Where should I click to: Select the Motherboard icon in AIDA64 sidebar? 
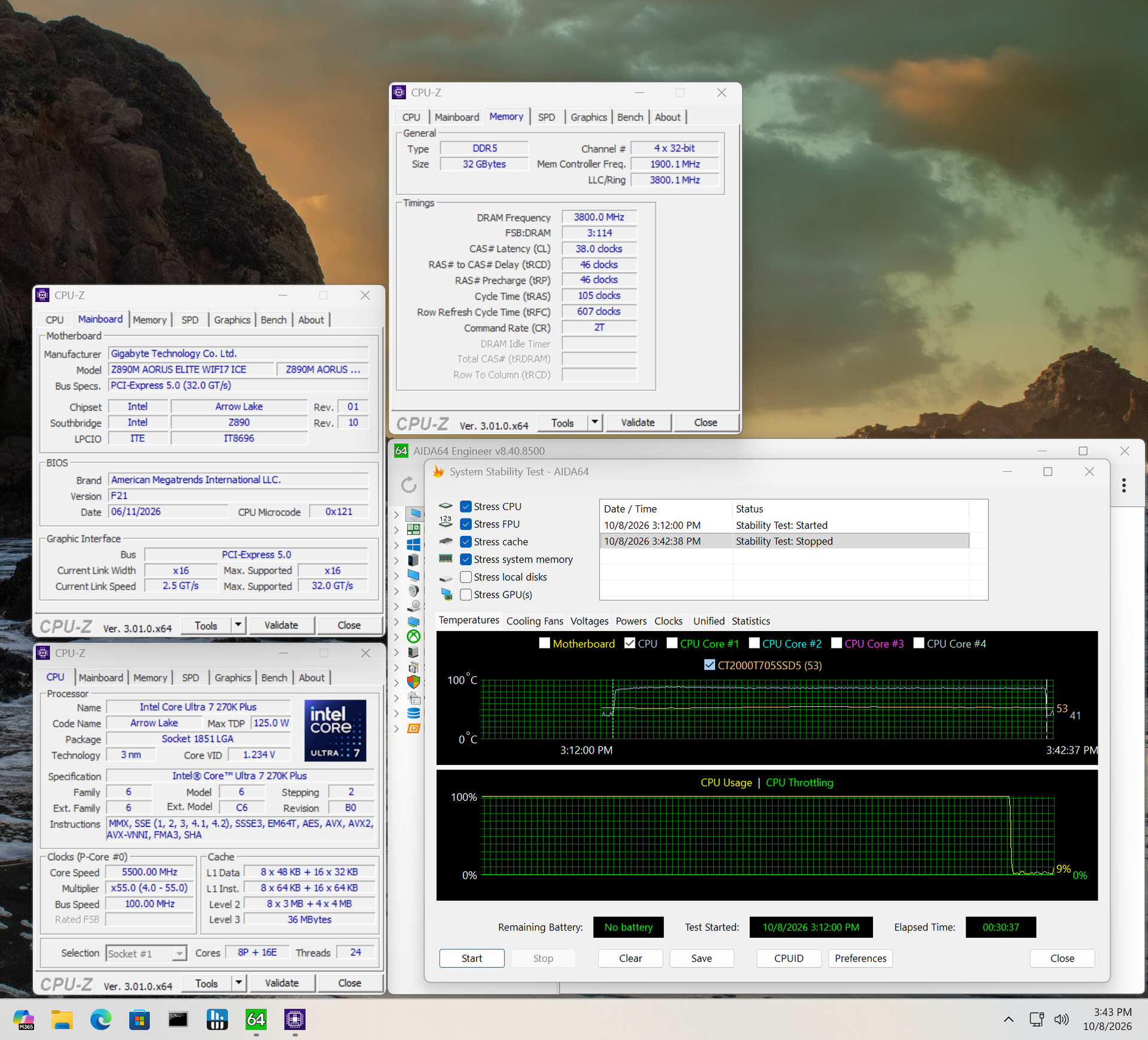(x=413, y=529)
